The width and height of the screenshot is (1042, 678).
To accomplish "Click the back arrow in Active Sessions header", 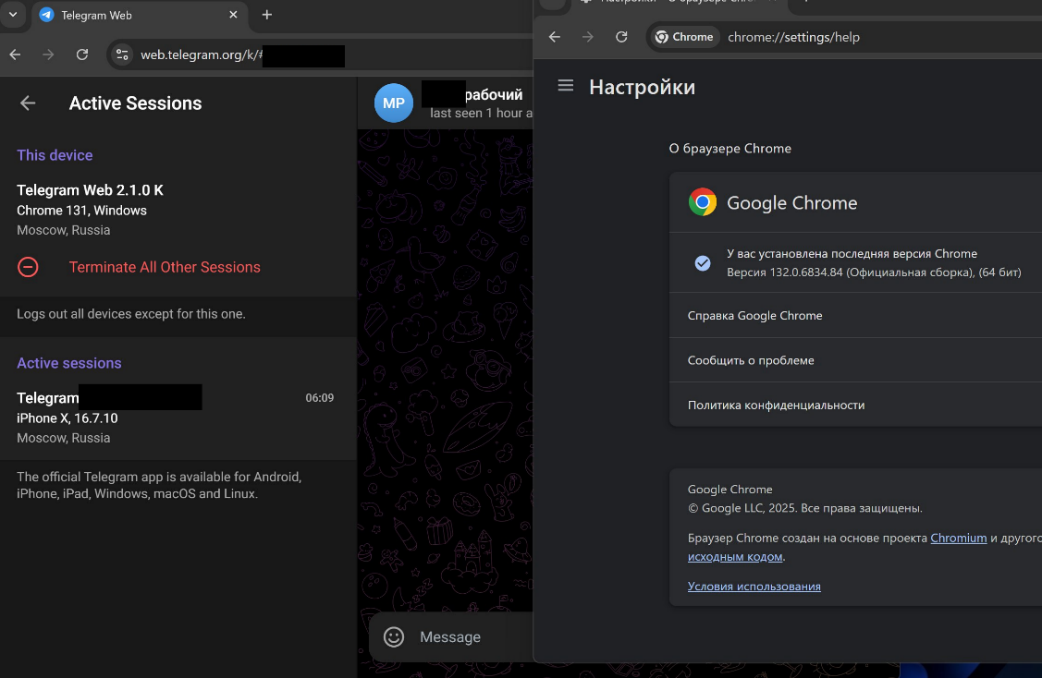I will pyautogui.click(x=27, y=102).
